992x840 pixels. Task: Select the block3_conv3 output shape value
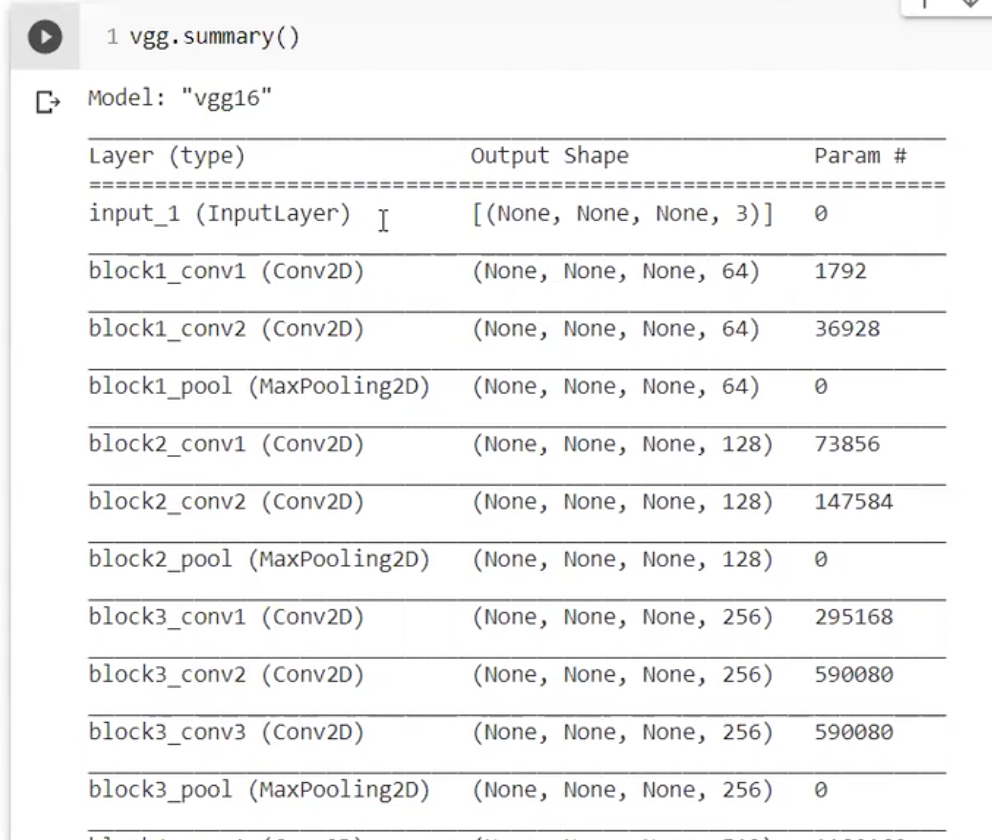click(623, 732)
